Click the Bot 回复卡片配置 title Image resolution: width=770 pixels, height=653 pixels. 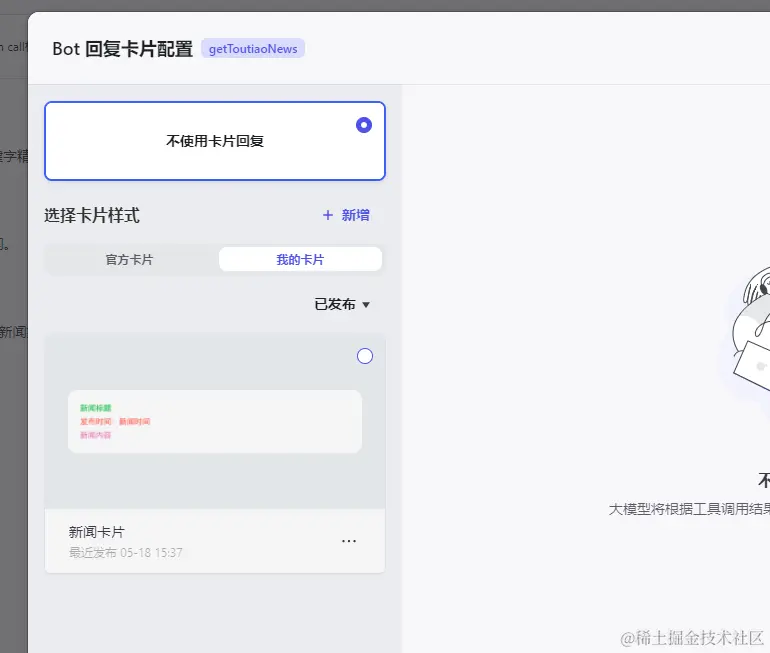[x=123, y=49]
